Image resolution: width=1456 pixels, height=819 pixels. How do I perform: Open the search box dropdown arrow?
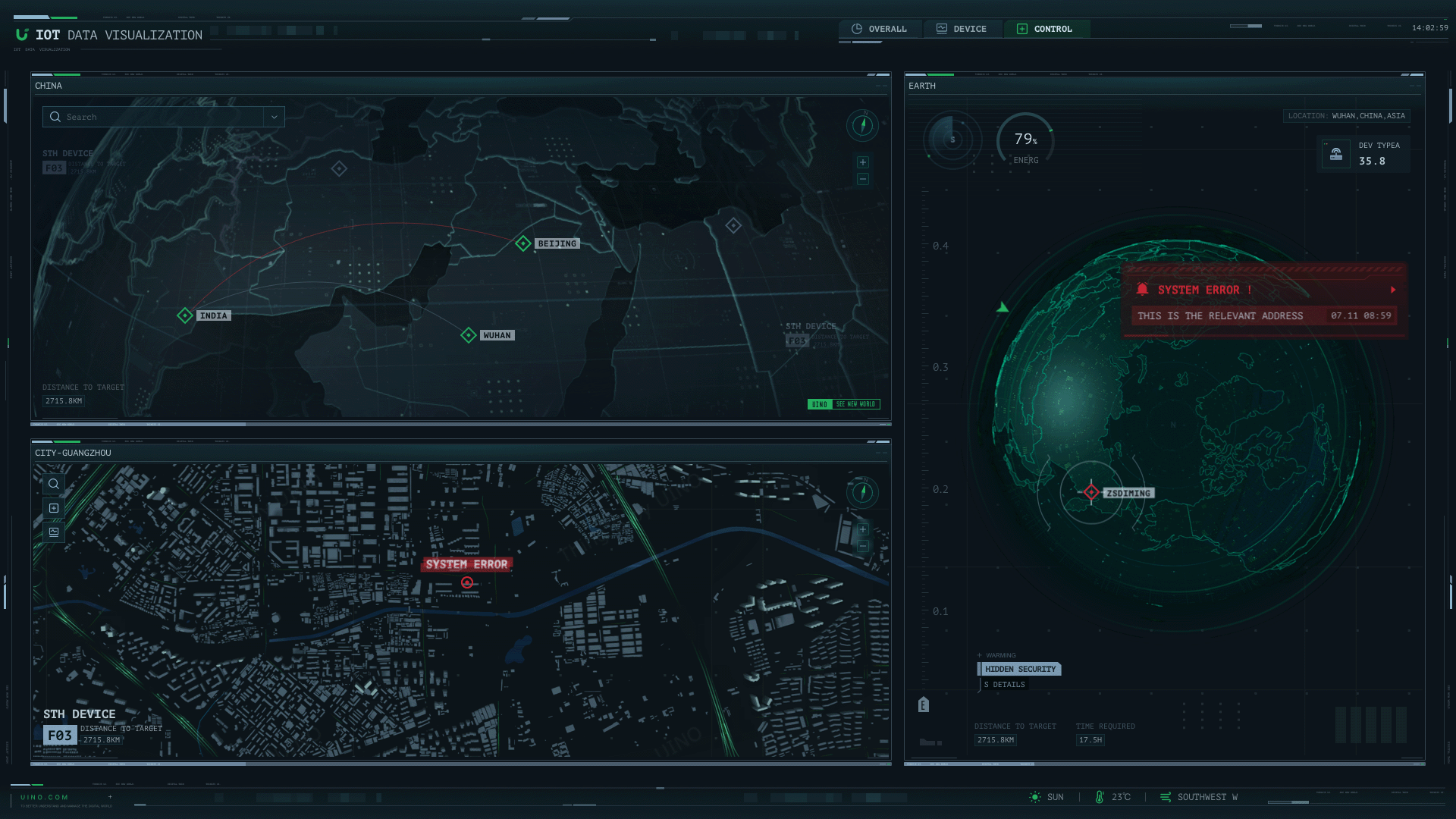click(274, 117)
